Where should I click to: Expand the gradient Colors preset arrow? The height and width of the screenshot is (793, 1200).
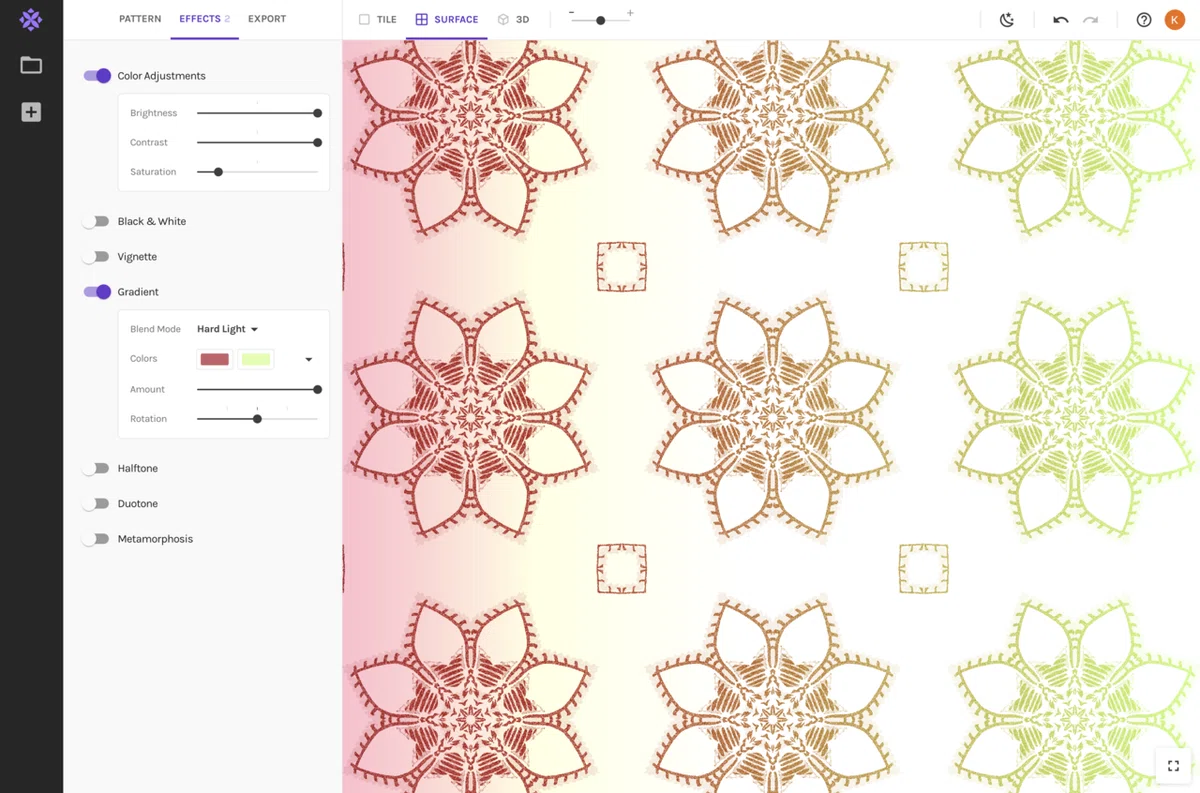pos(308,359)
